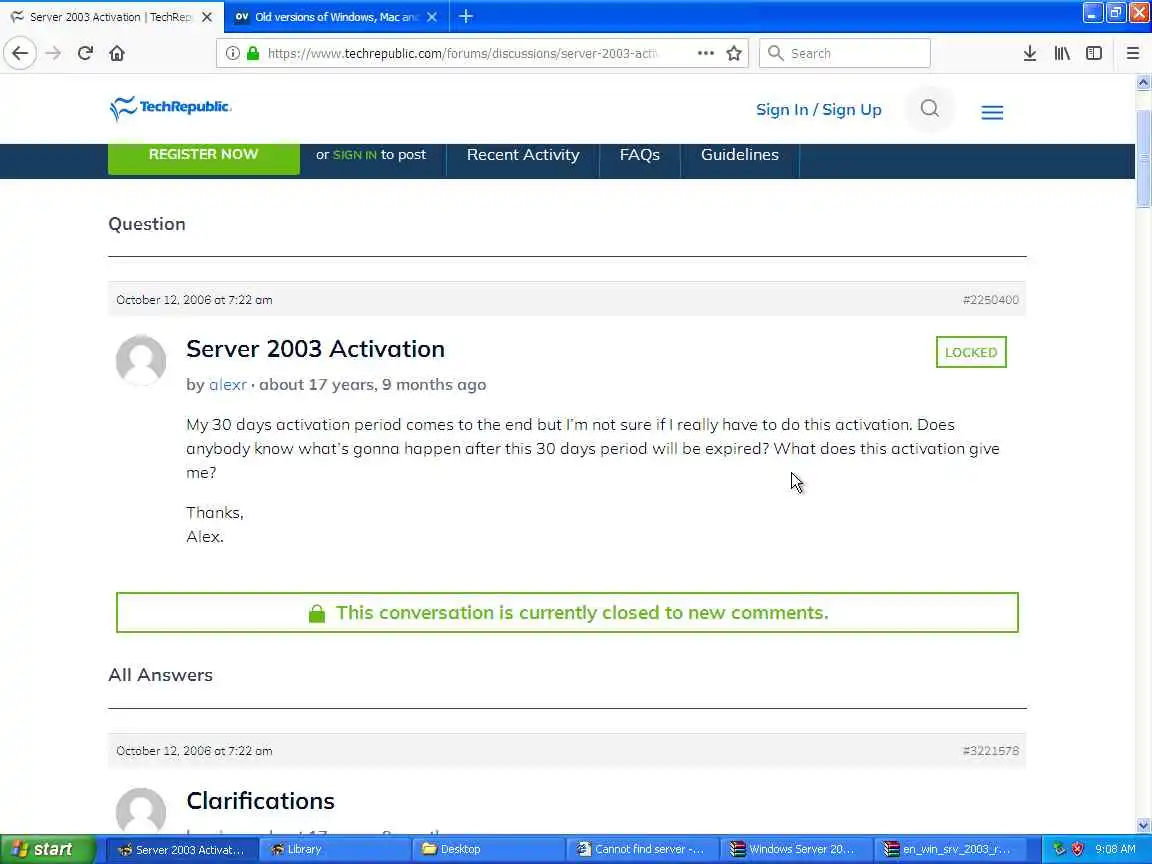
Task: Click the green SIGN IN link
Action: [x=354, y=155]
